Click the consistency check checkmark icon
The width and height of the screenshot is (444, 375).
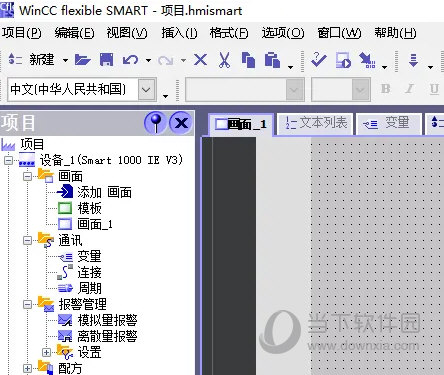(318, 60)
